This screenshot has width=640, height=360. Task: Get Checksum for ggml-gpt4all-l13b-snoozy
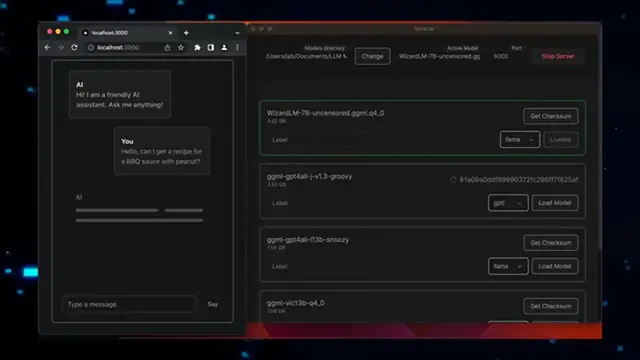pyautogui.click(x=551, y=243)
